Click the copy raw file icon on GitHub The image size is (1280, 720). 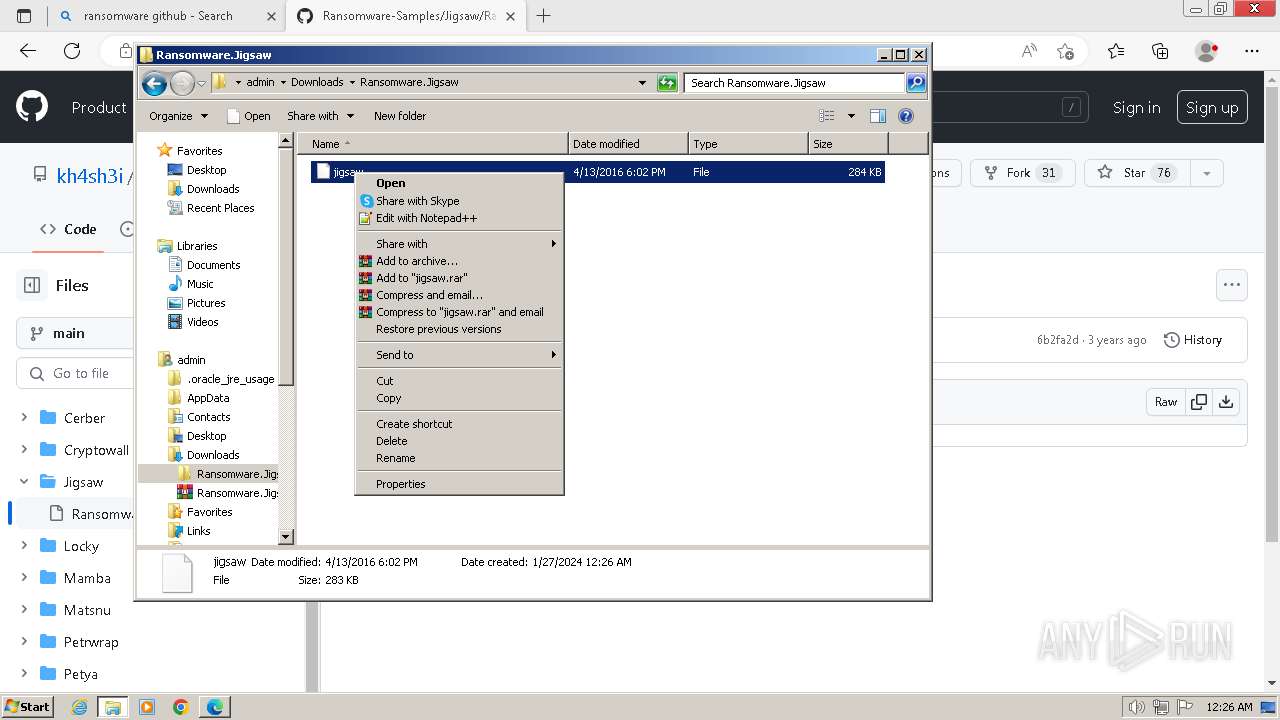(x=1198, y=402)
